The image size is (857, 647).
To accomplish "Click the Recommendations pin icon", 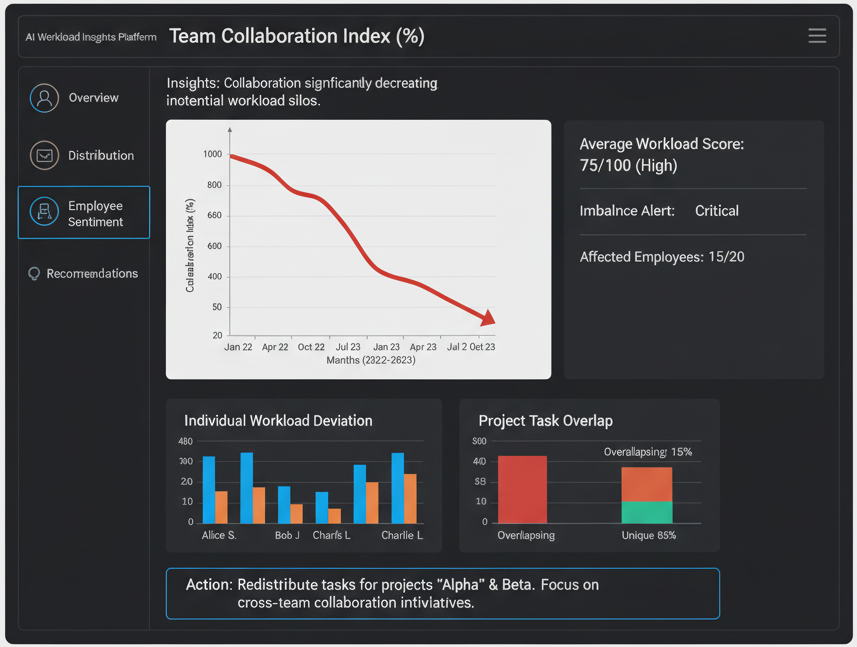I will 32,273.
